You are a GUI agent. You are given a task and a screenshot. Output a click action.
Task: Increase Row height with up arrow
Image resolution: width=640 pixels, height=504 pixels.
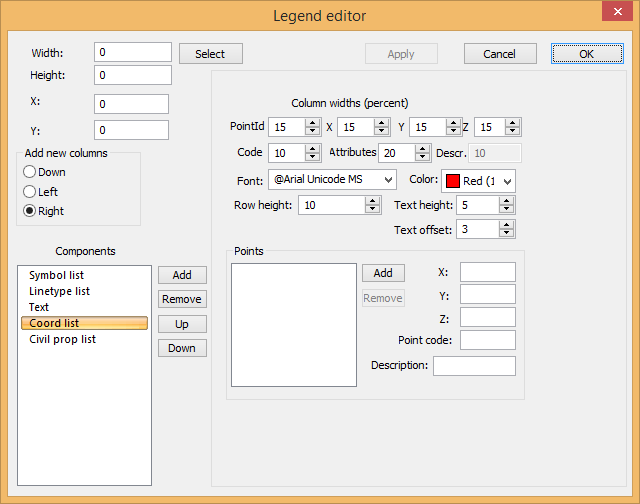[373, 200]
